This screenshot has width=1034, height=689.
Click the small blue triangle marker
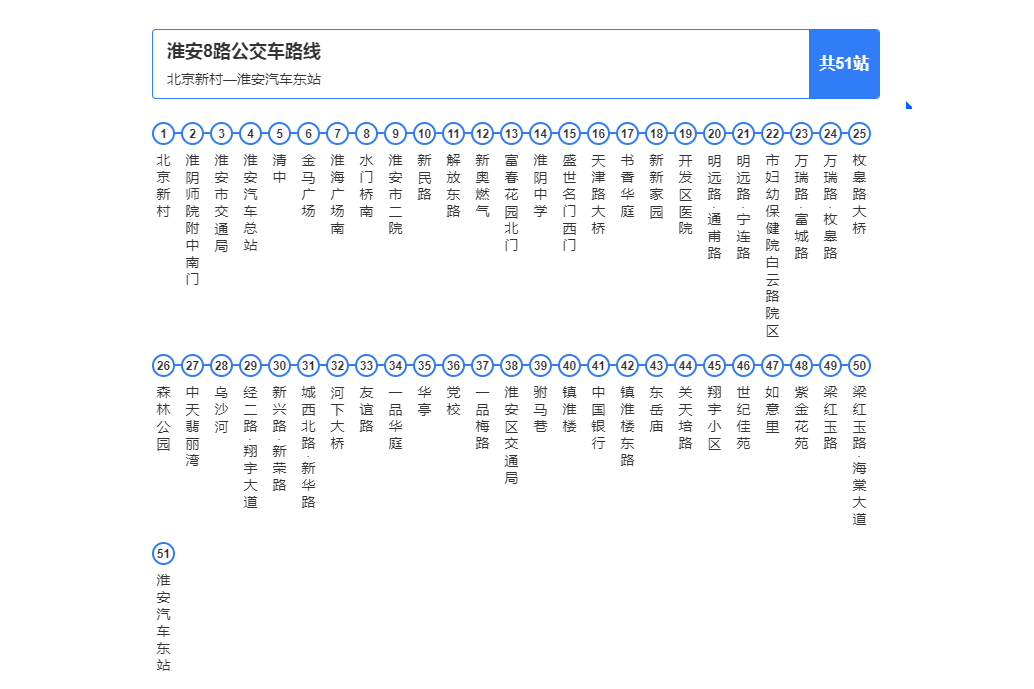coord(909,105)
